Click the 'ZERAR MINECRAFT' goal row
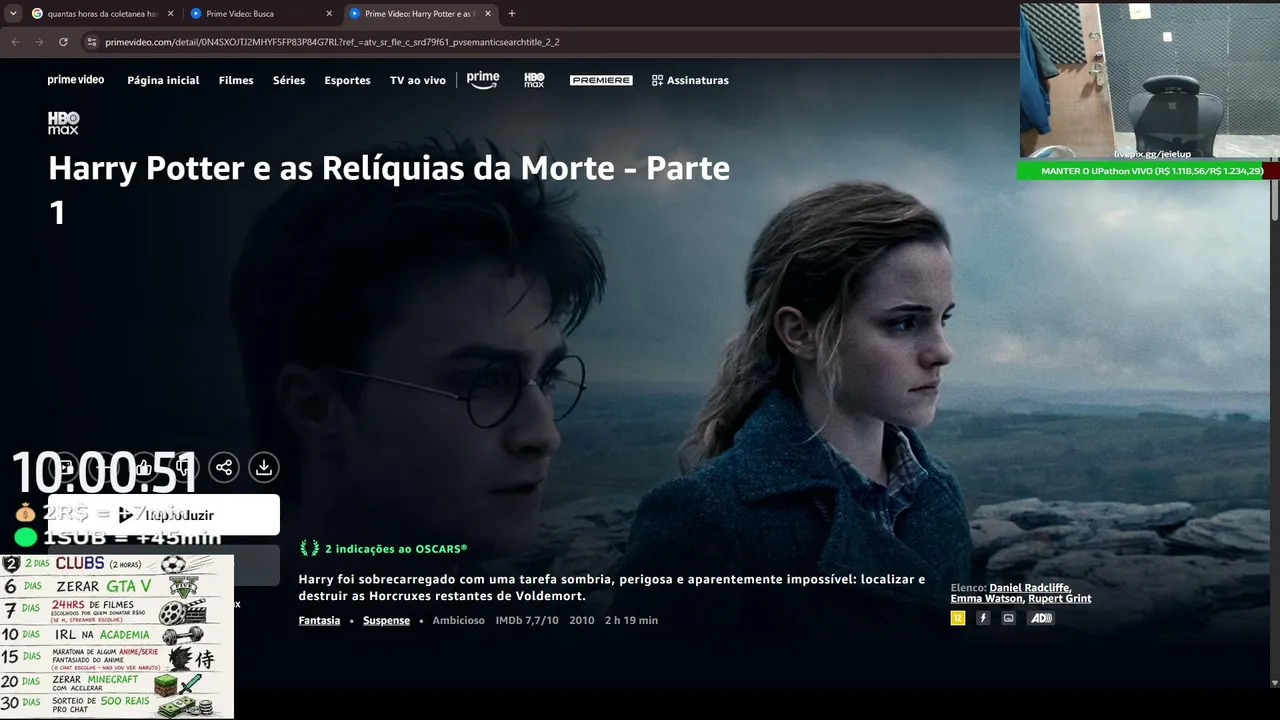 click(117, 682)
